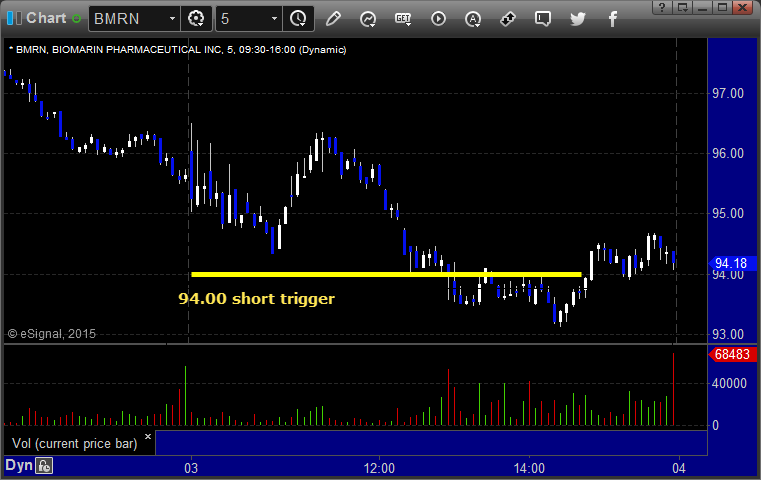Open the studies chart-line menu
761x480 pixels.
pyautogui.click(x=368, y=19)
